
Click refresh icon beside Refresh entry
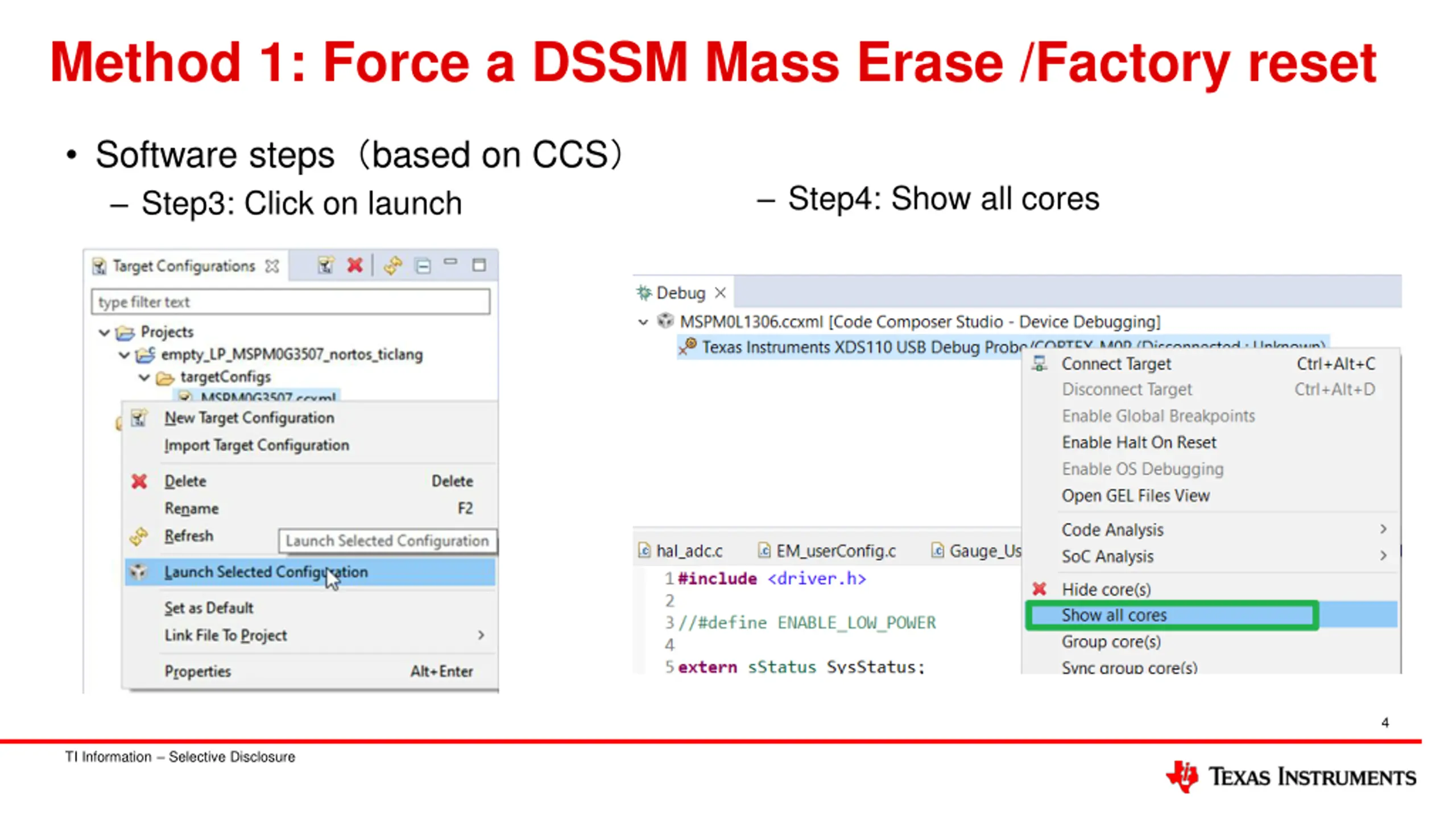[x=139, y=536]
